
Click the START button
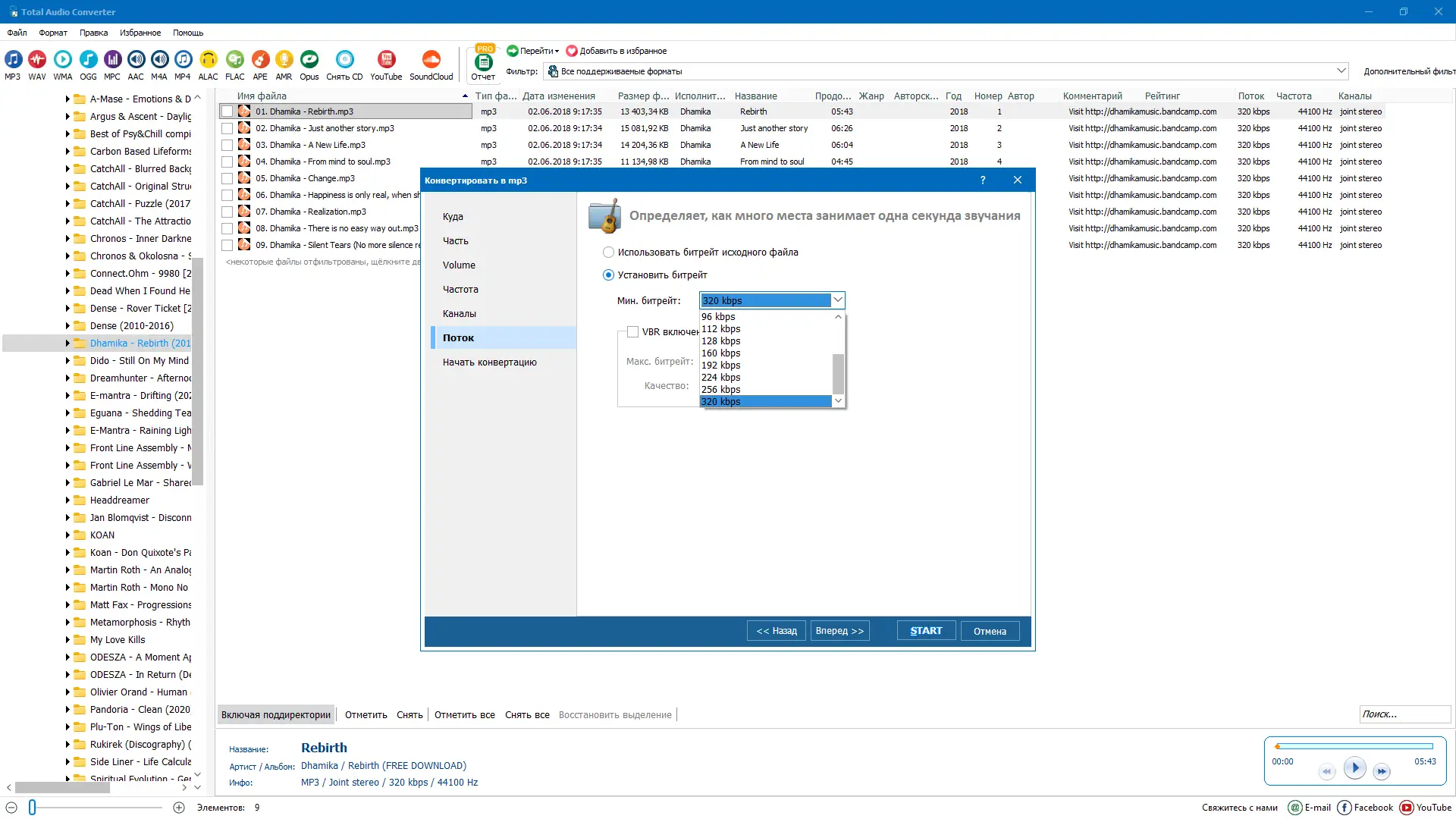[x=926, y=631]
